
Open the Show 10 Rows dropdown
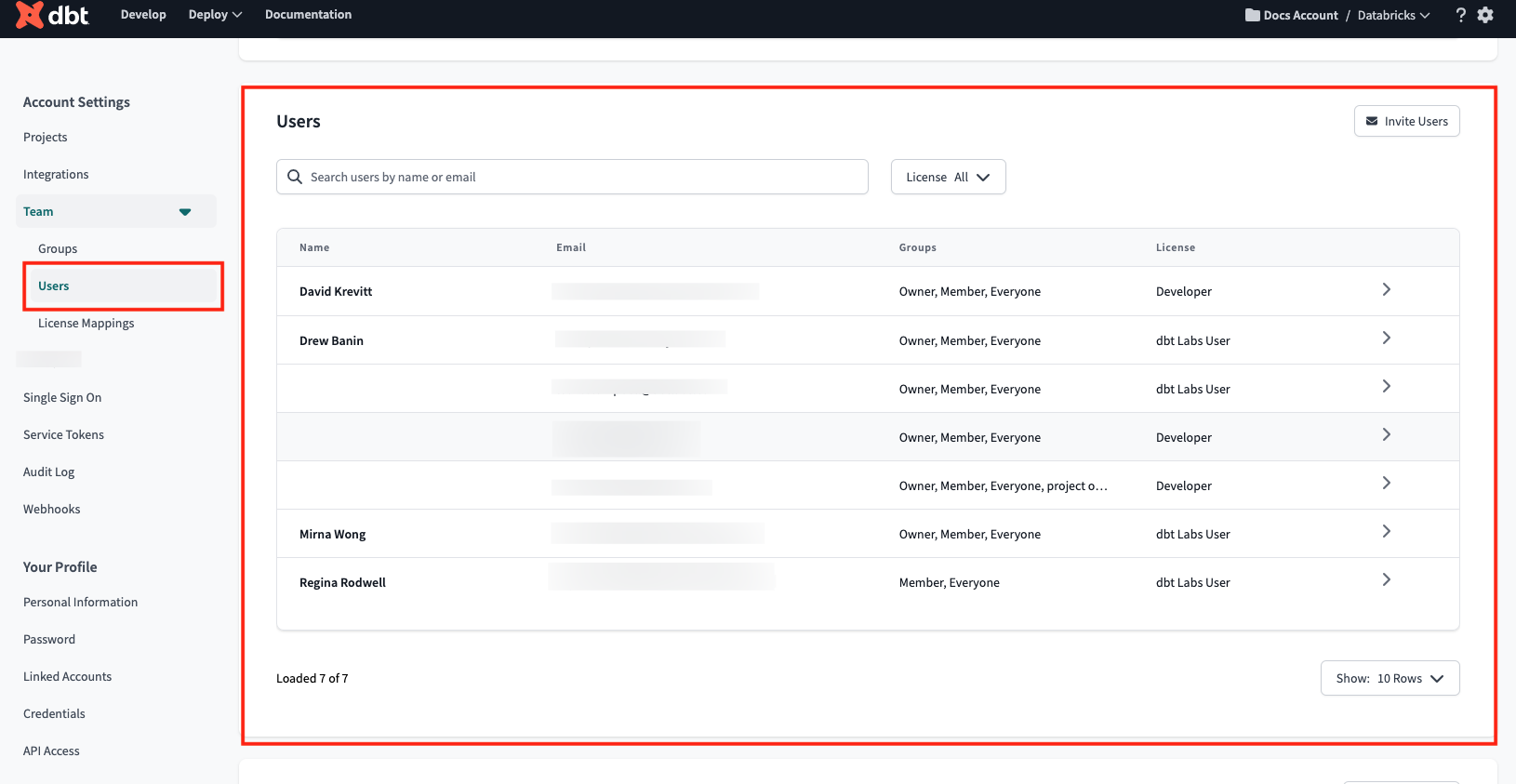[x=1390, y=678]
